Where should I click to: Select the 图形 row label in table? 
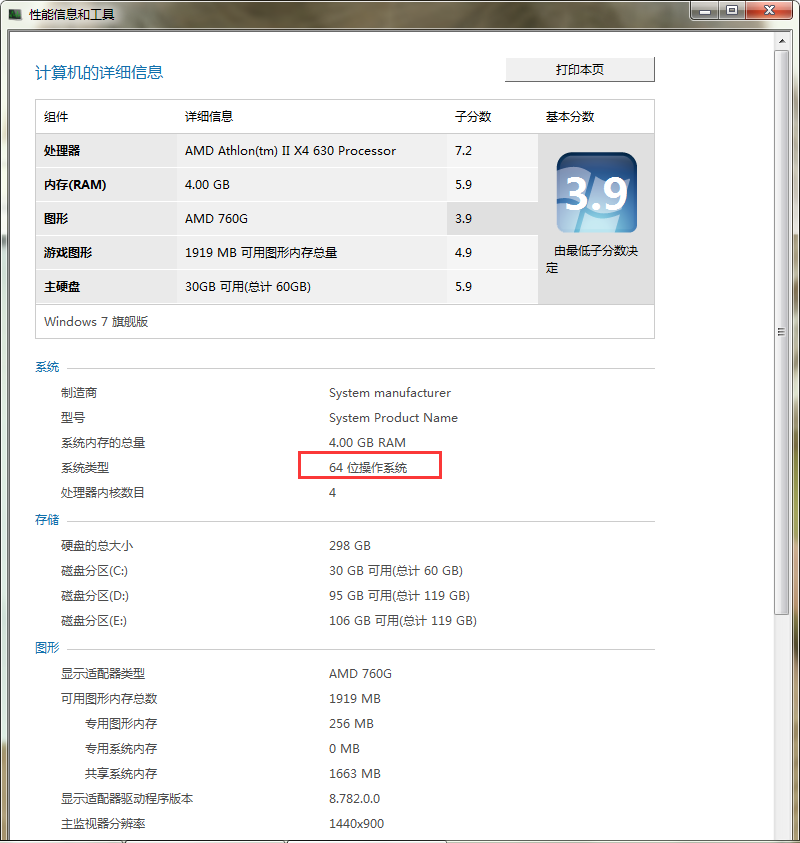(56, 218)
